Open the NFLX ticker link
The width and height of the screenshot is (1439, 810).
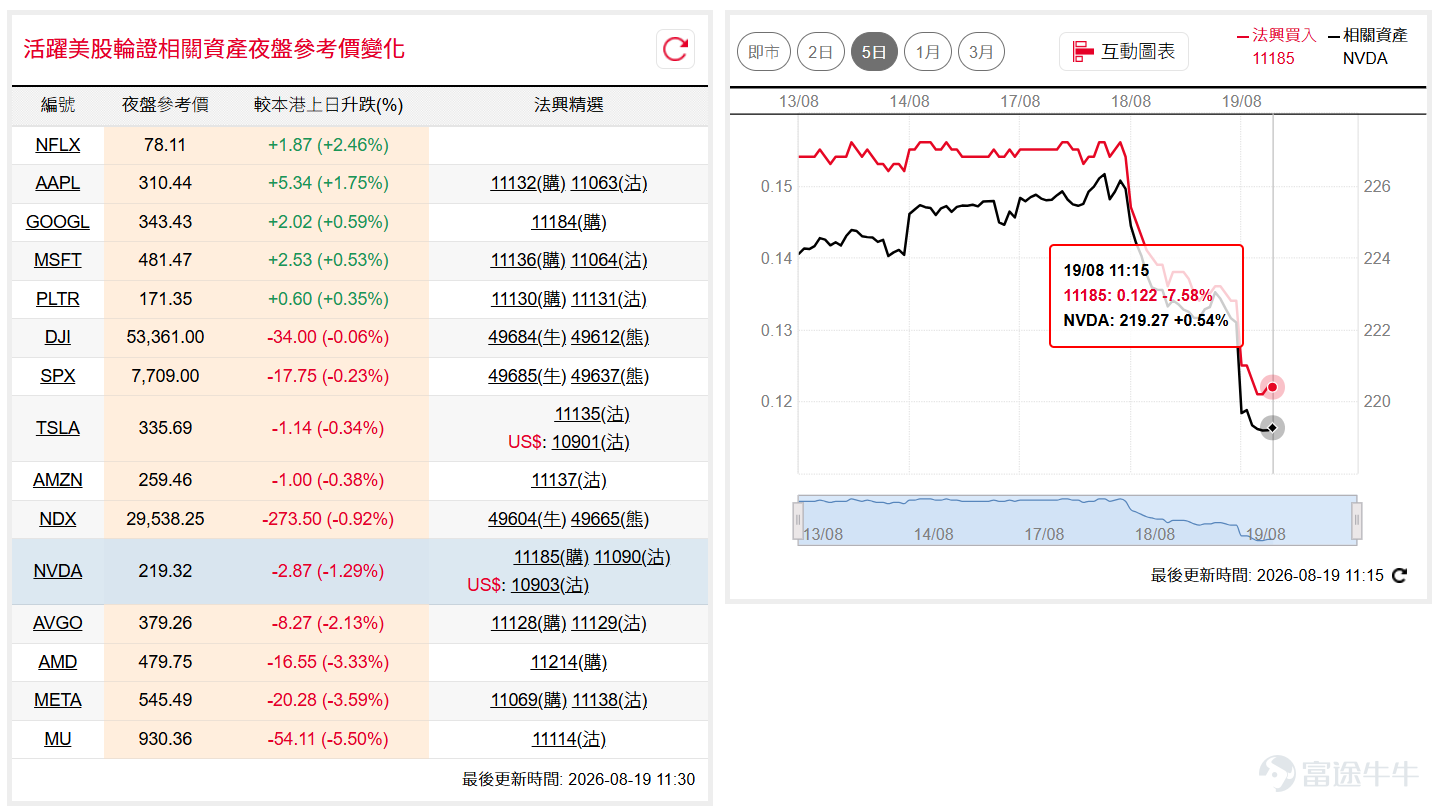click(58, 145)
